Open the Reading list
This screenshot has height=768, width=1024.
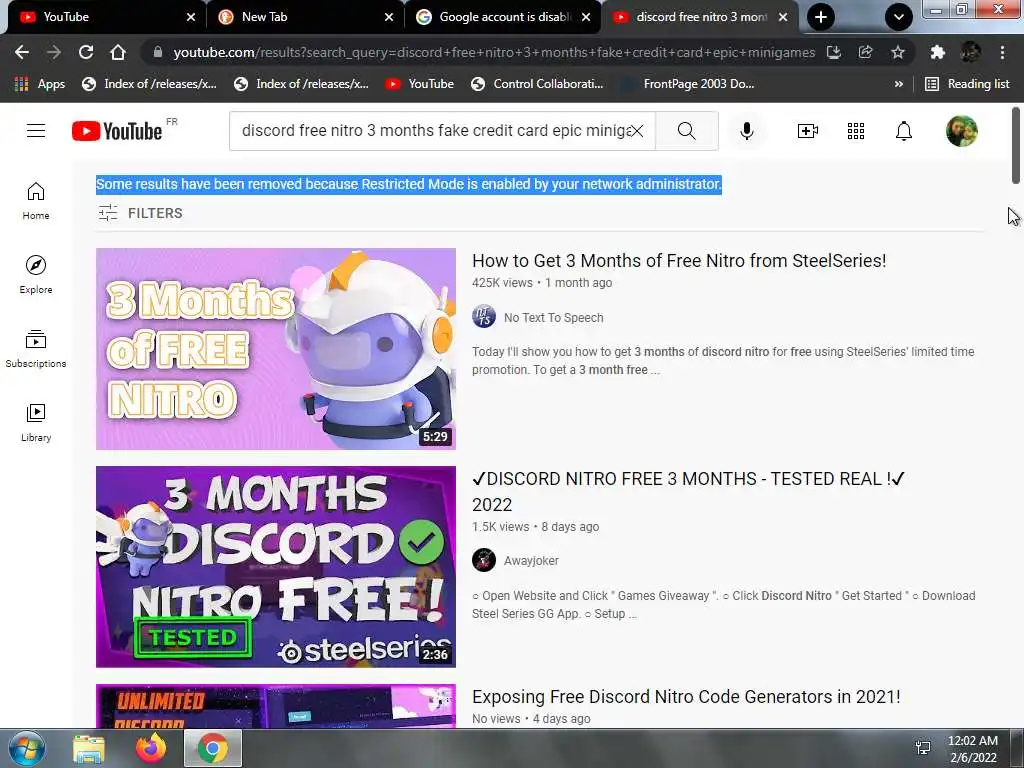click(967, 84)
